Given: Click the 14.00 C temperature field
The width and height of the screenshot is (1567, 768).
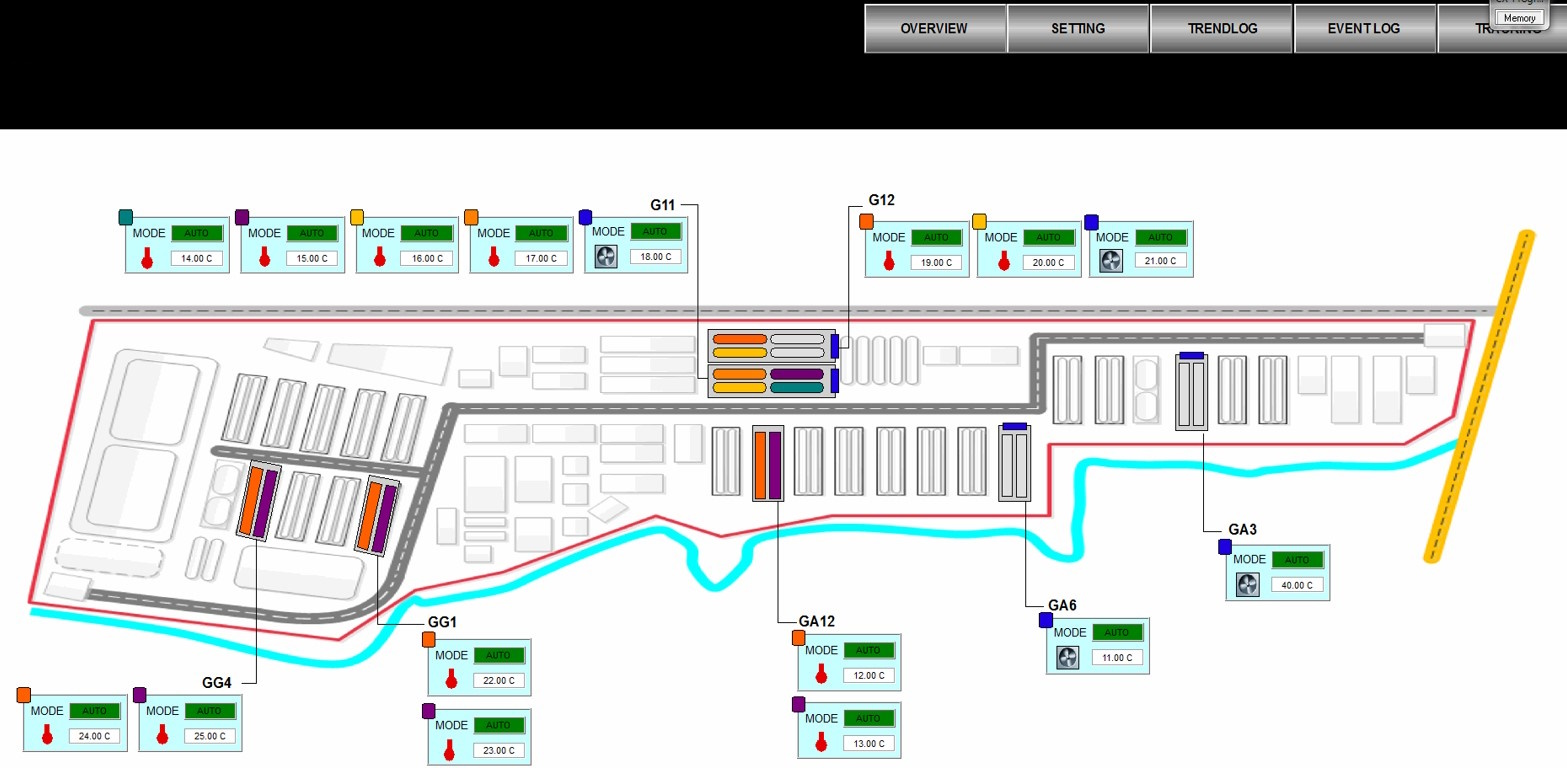Looking at the screenshot, I should point(198,258).
